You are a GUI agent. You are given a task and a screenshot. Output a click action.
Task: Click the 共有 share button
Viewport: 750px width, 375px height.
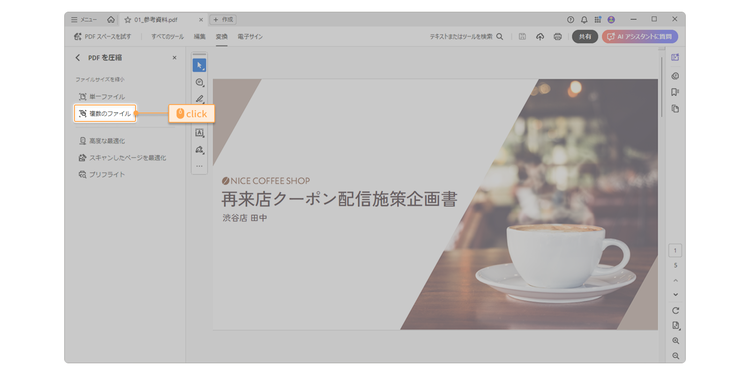pyautogui.click(x=585, y=36)
